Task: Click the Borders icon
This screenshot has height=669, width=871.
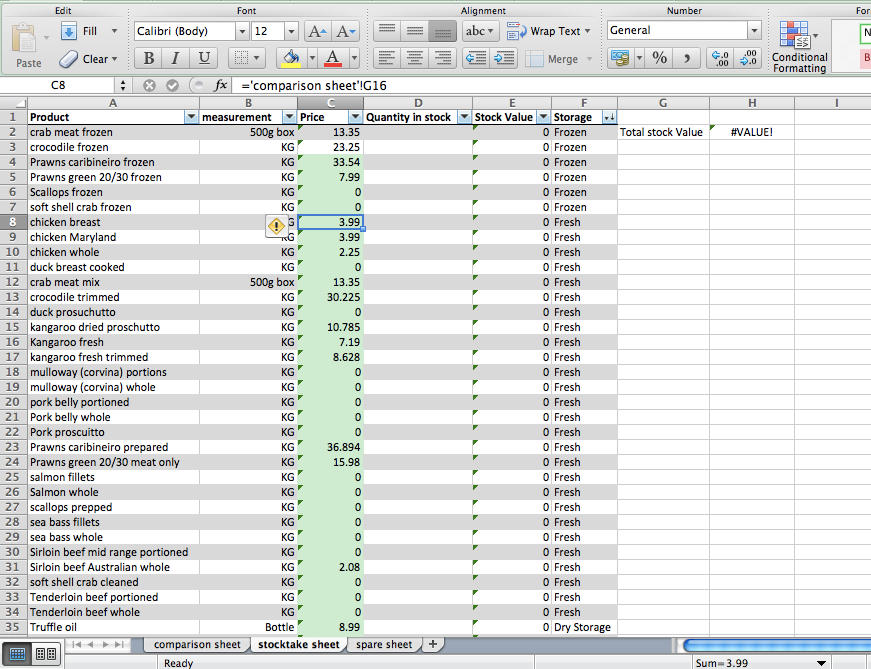Action: pyautogui.click(x=241, y=58)
